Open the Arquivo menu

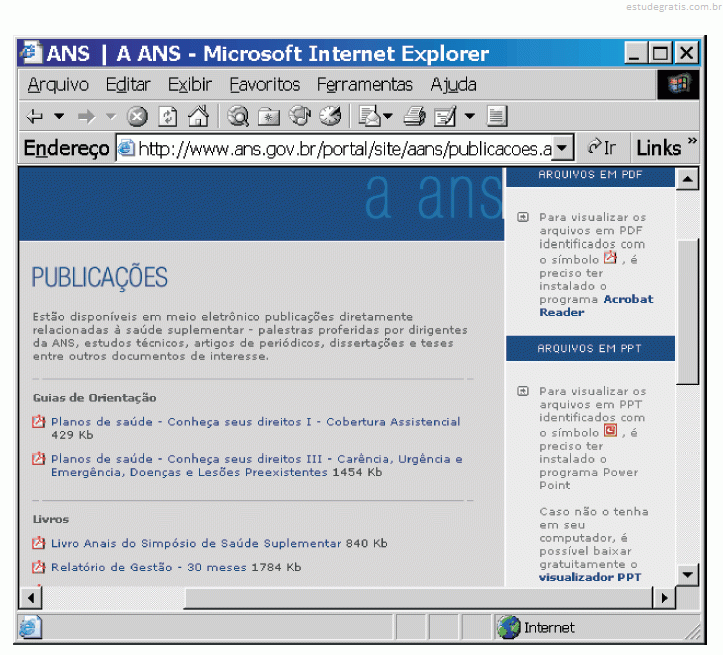point(58,85)
